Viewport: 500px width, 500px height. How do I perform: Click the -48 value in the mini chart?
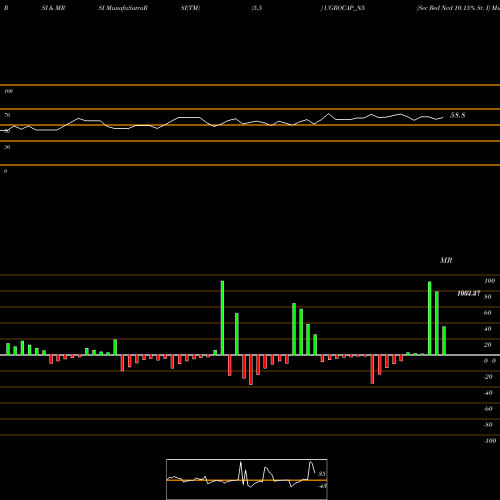[x=322, y=486]
